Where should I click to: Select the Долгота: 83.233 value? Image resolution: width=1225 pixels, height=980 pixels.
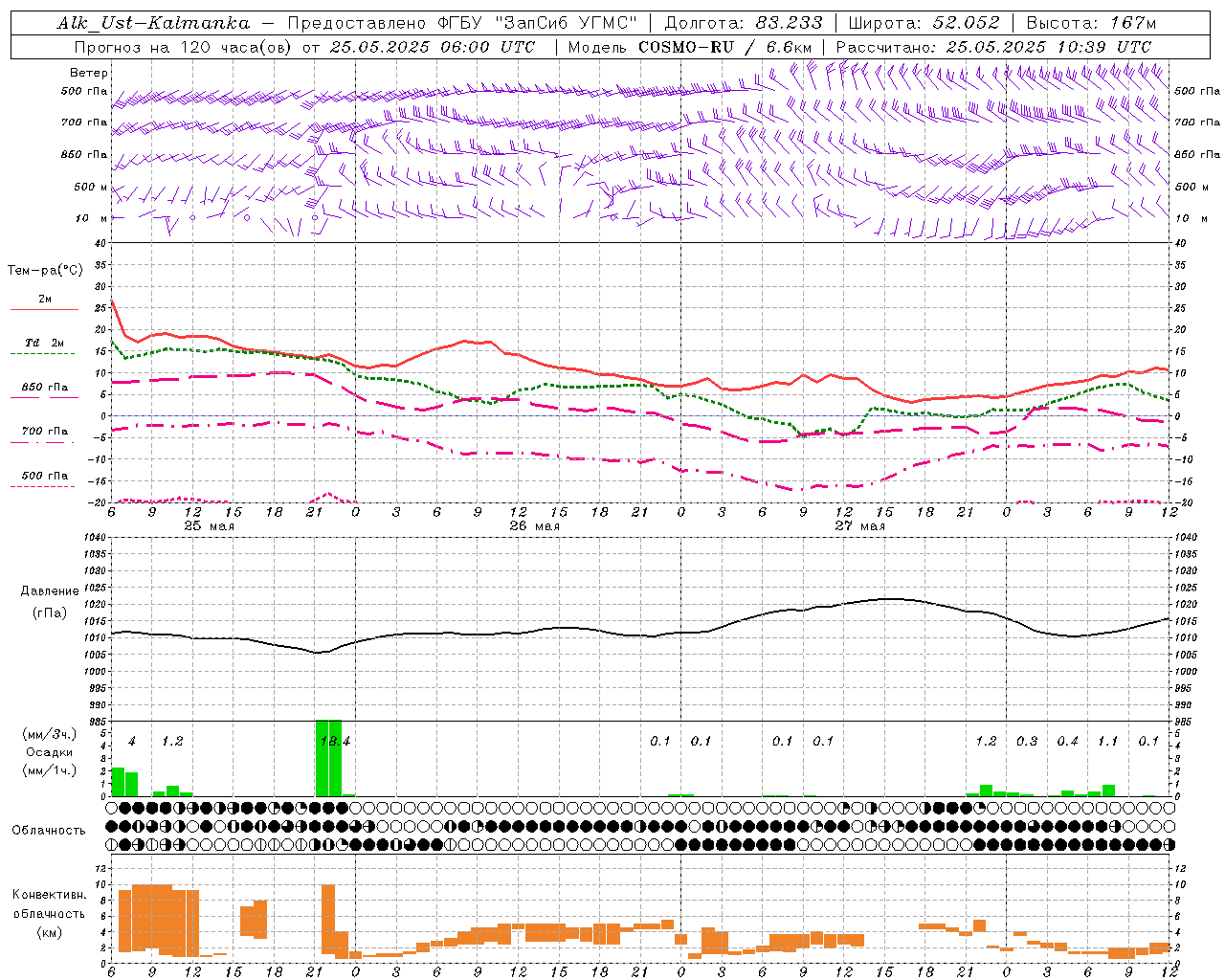(x=744, y=23)
